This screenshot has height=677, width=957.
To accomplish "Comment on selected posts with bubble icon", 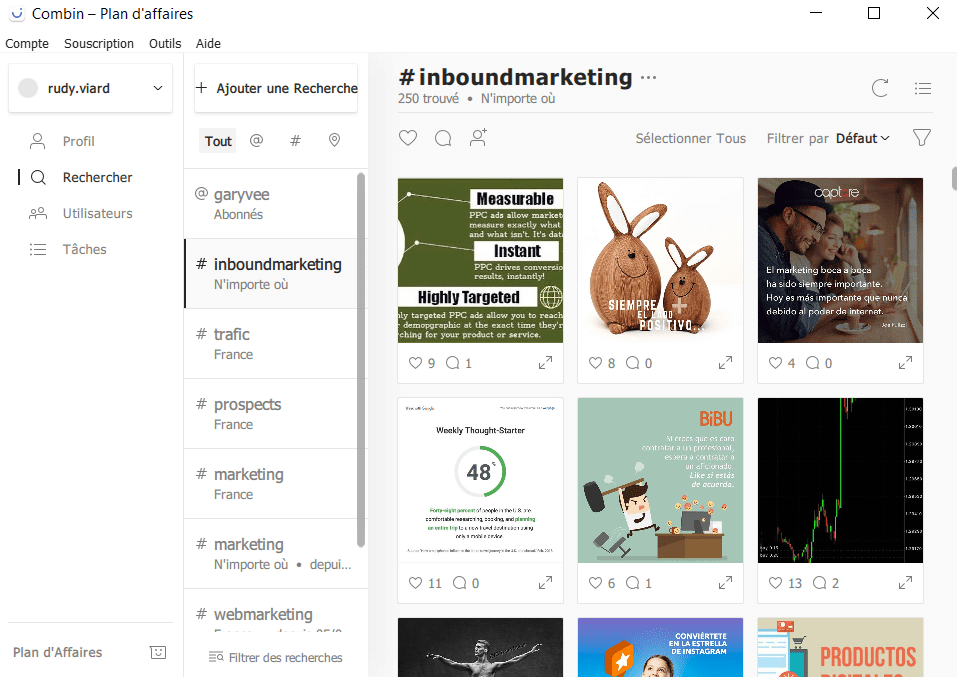I will pyautogui.click(x=443, y=138).
